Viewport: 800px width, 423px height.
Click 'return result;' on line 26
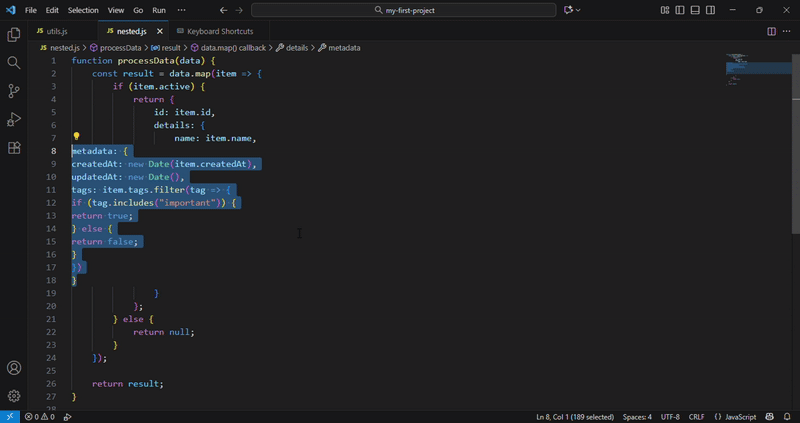(x=128, y=384)
